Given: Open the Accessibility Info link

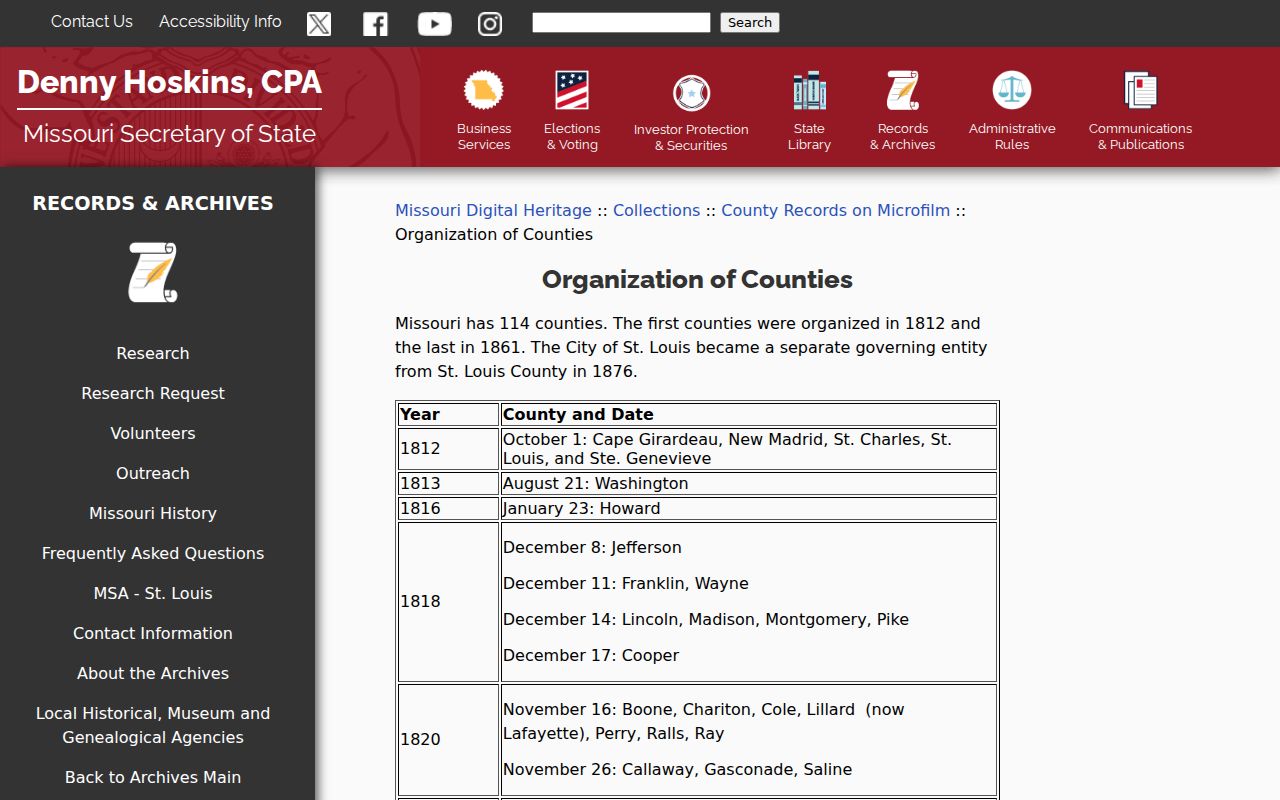Looking at the screenshot, I should (220, 21).
